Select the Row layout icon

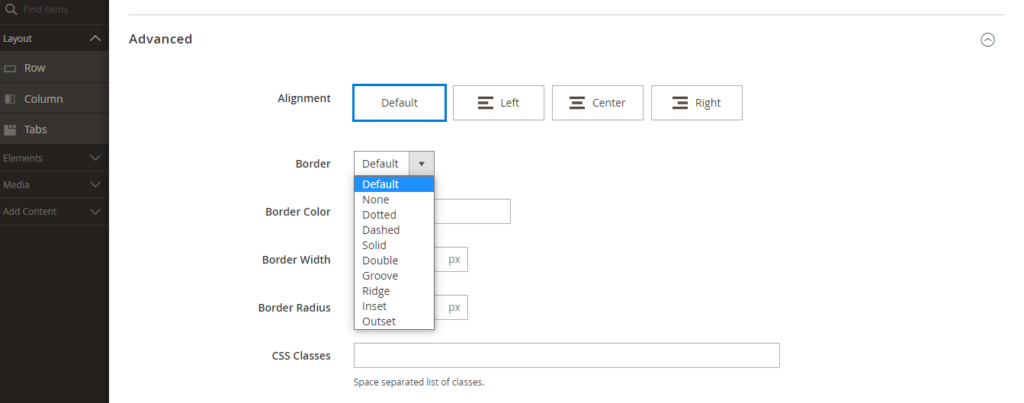pyautogui.click(x=10, y=69)
